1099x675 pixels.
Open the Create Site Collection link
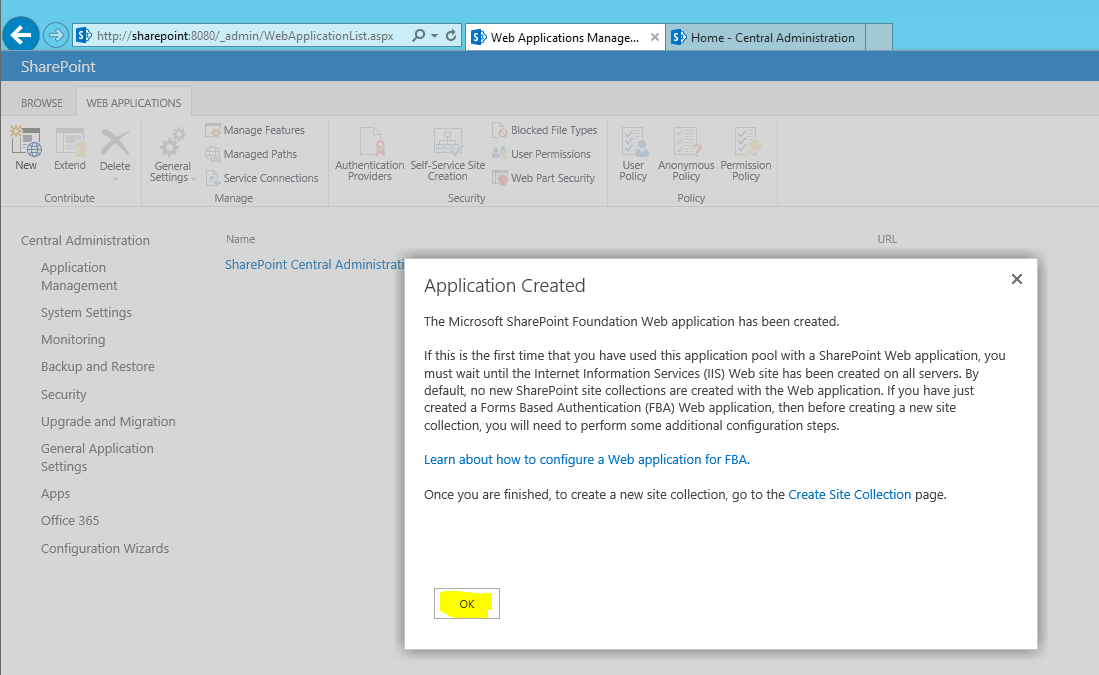(x=849, y=495)
